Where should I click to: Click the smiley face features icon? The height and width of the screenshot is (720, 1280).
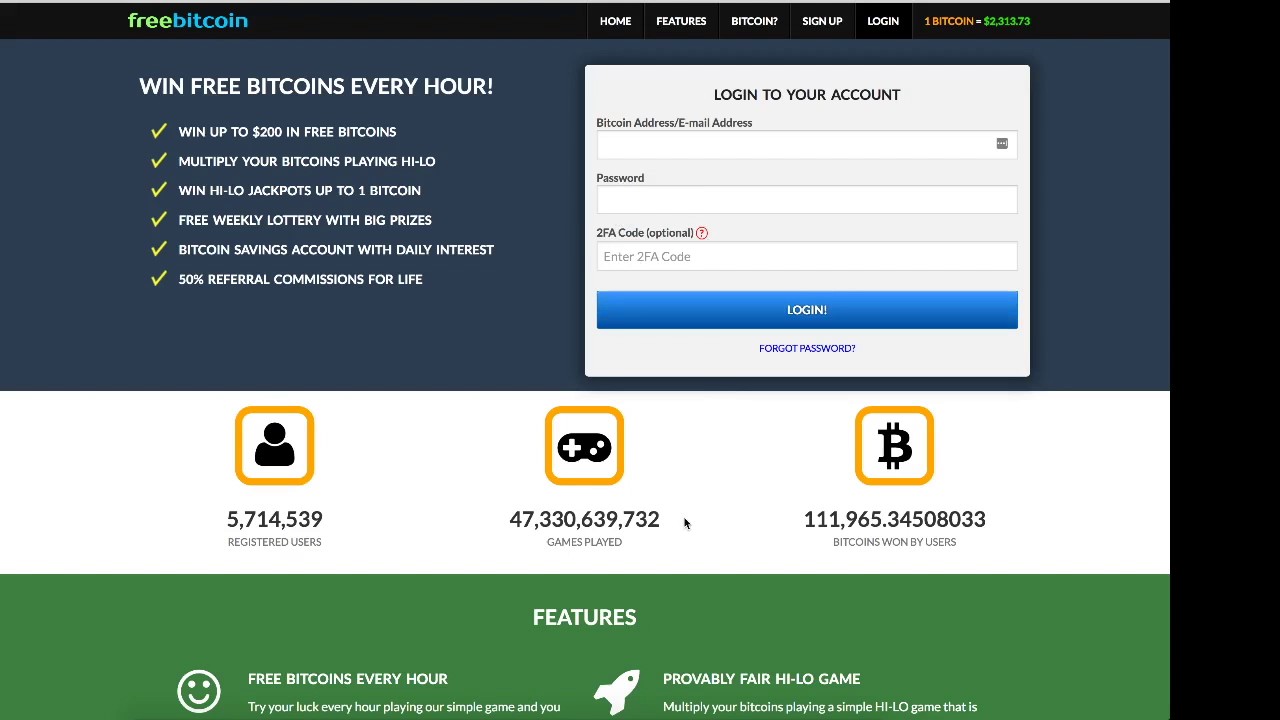[199, 691]
